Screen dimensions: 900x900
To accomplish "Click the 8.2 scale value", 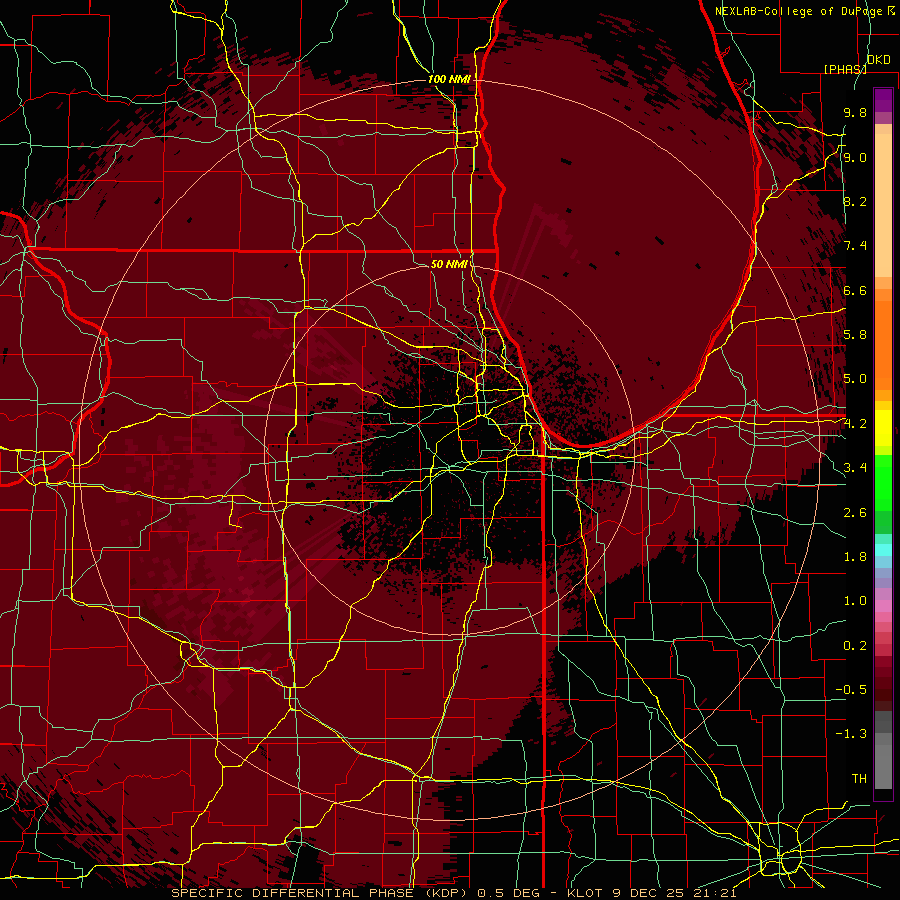I will tap(855, 201).
